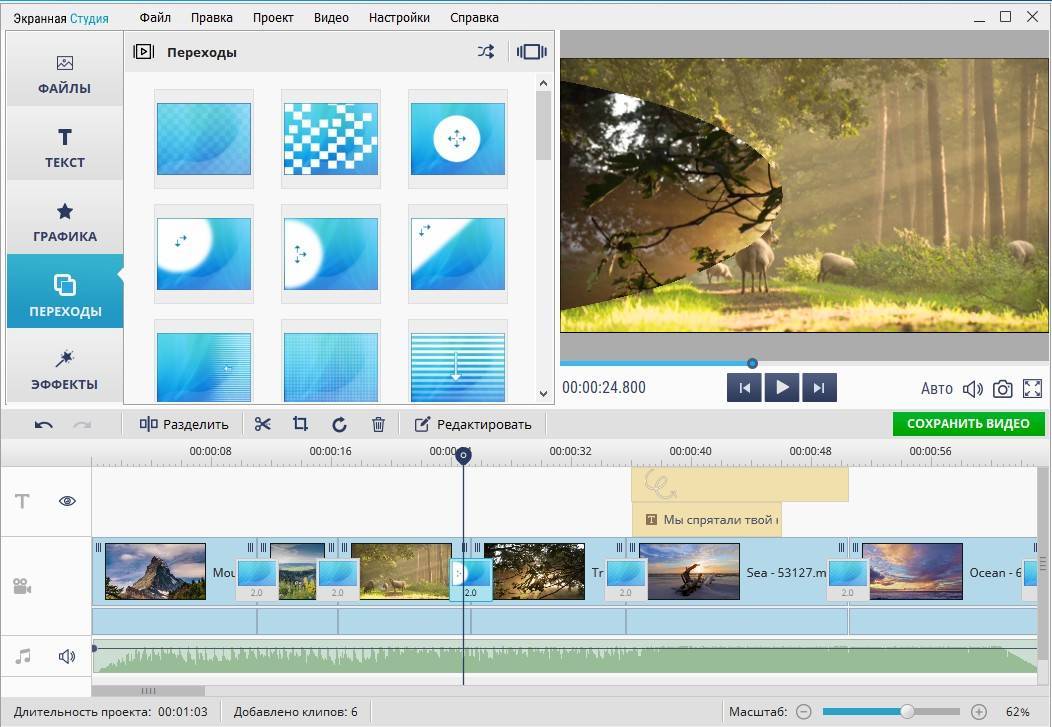Click the scissors cut tool icon
The image size is (1052, 727).
262,424
